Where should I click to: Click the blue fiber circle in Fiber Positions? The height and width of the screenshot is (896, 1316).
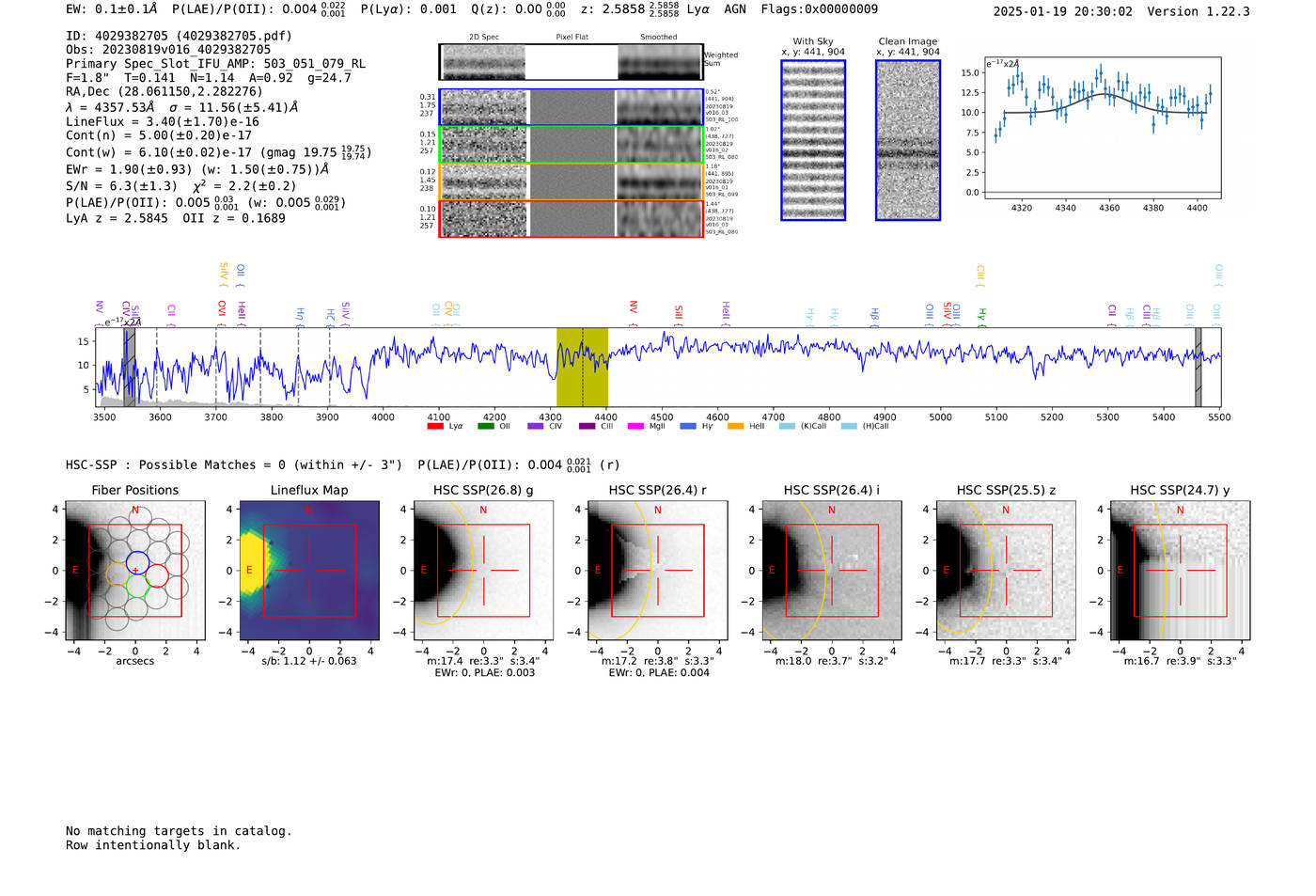click(136, 563)
